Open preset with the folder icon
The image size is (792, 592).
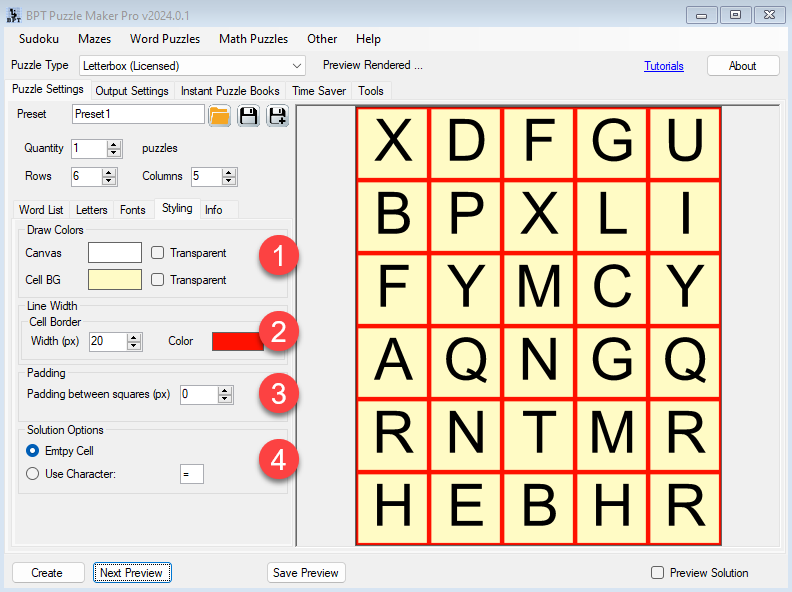click(220, 116)
